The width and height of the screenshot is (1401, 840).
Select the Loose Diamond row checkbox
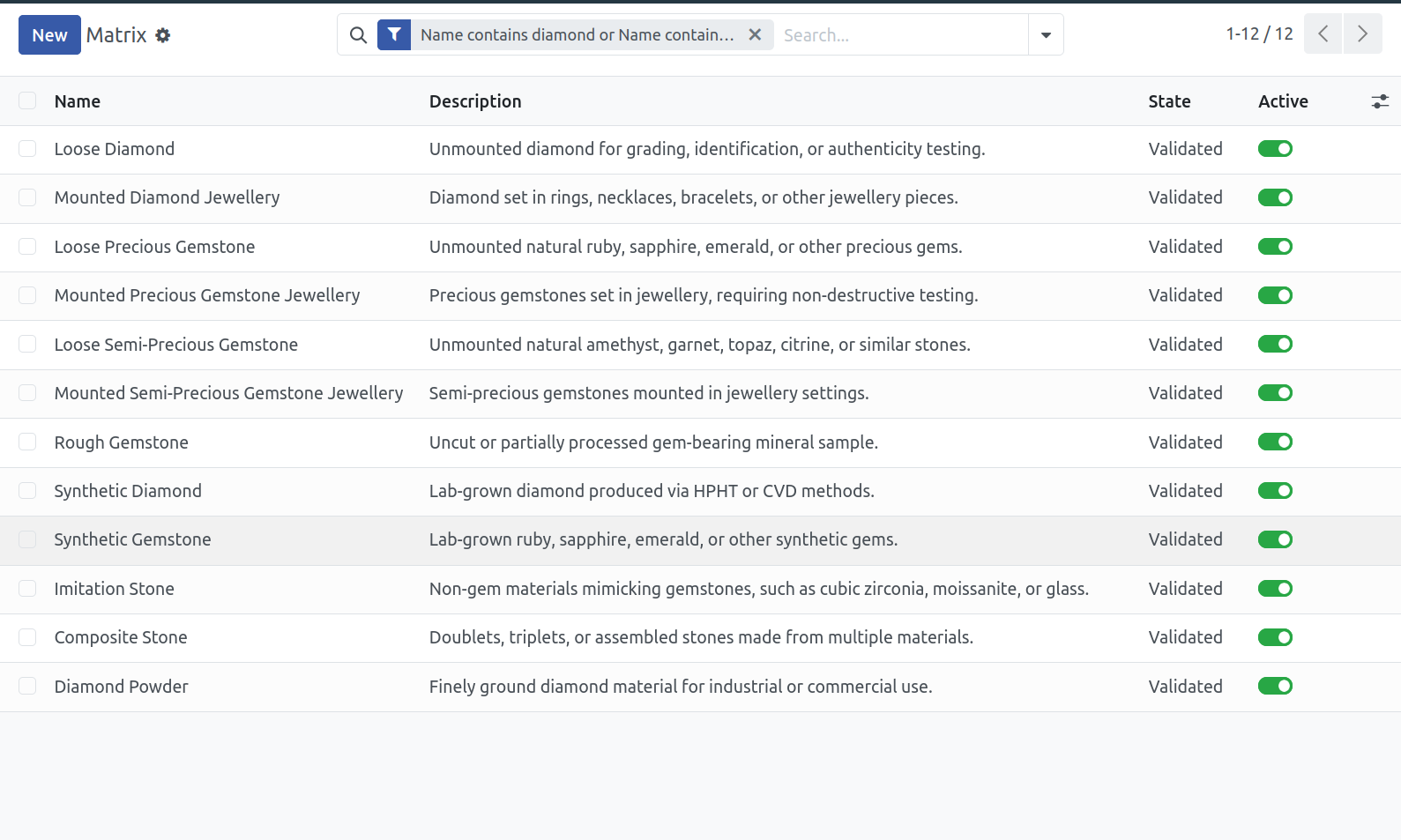pyautogui.click(x=27, y=149)
